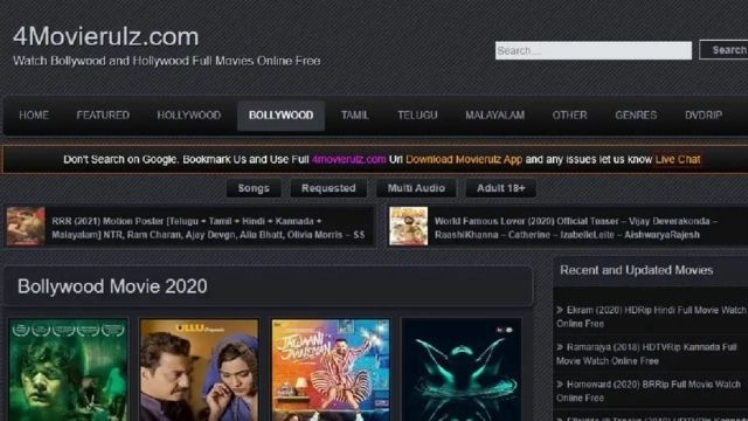748x421 pixels.
Task: Click arrow icon beside Homeward entry
Action: [560, 384]
